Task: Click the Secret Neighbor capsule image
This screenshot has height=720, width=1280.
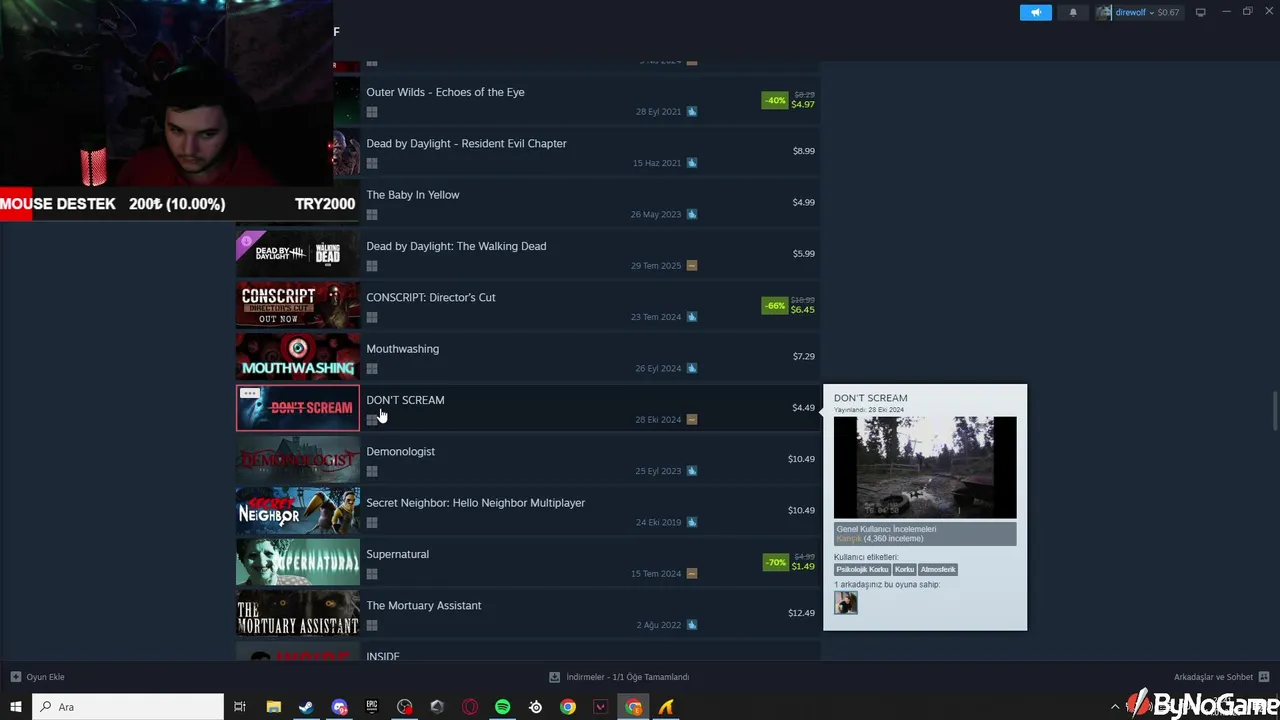Action: click(298, 511)
